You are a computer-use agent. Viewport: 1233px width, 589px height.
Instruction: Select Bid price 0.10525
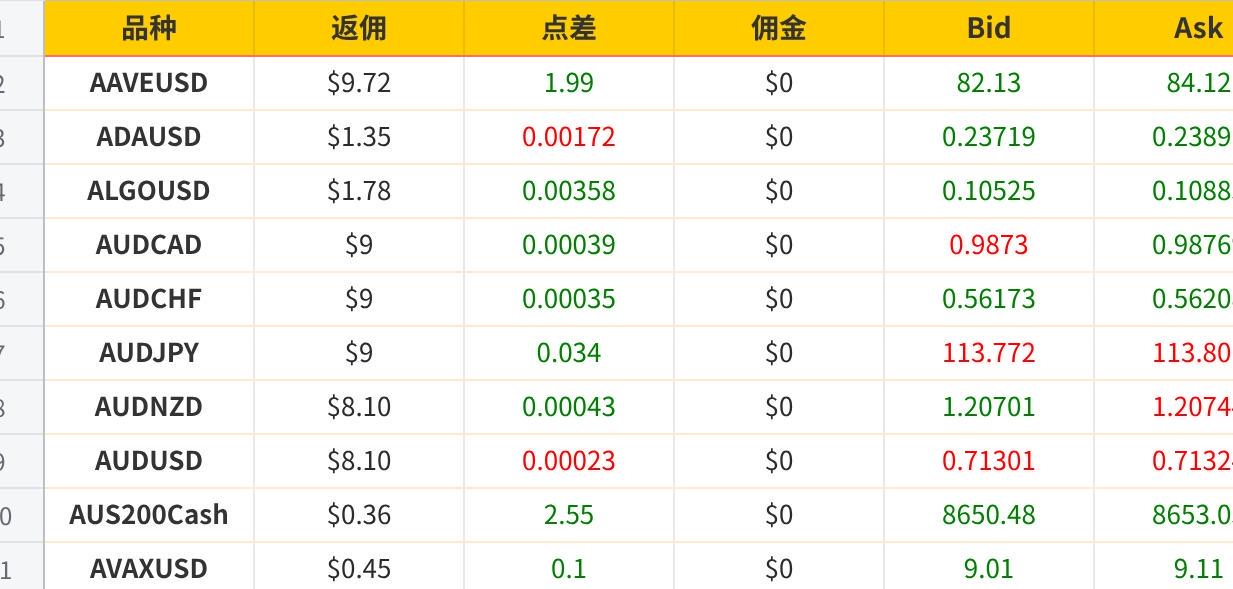pos(989,191)
